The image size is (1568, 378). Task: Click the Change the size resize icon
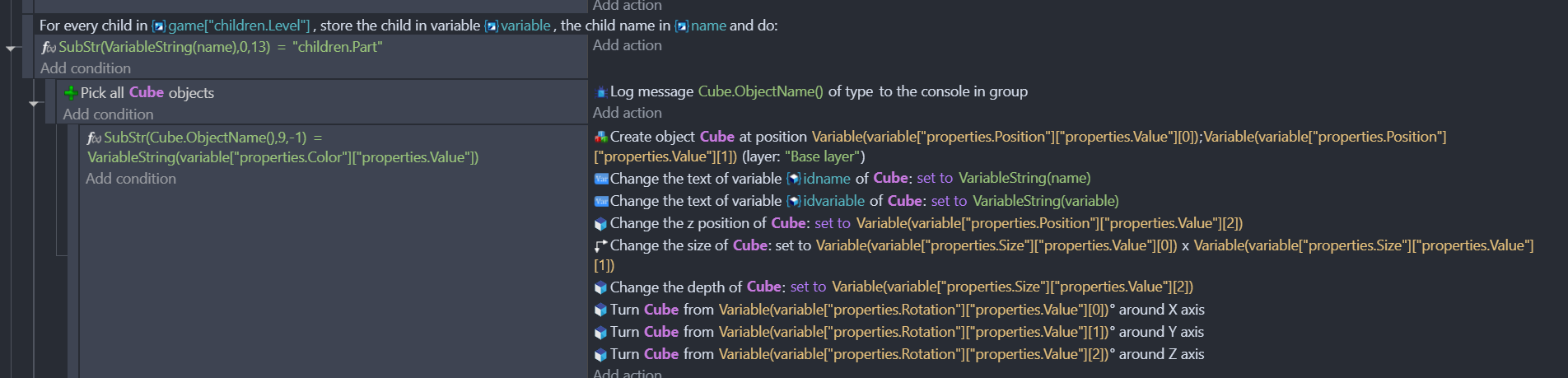601,245
